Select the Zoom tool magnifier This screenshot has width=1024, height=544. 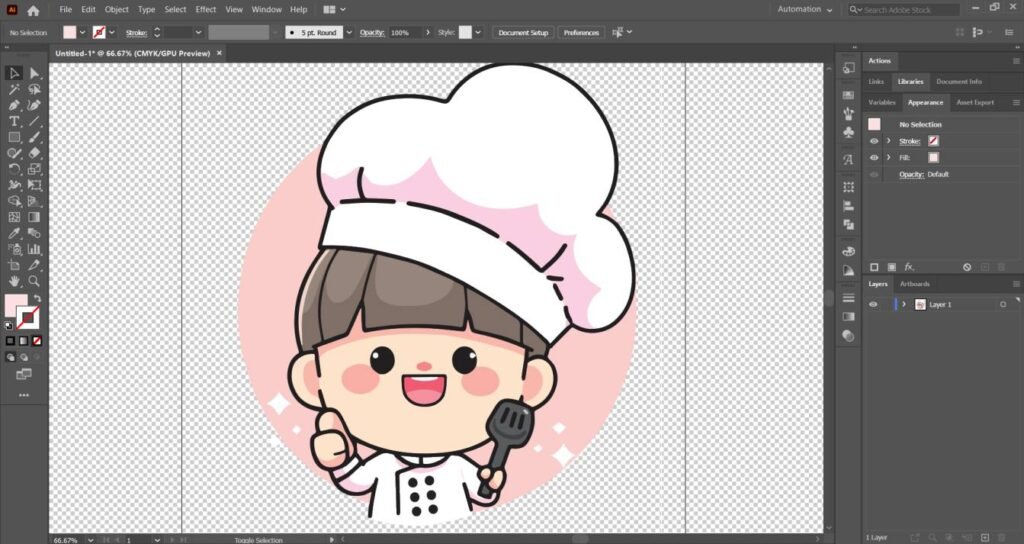[x=34, y=281]
